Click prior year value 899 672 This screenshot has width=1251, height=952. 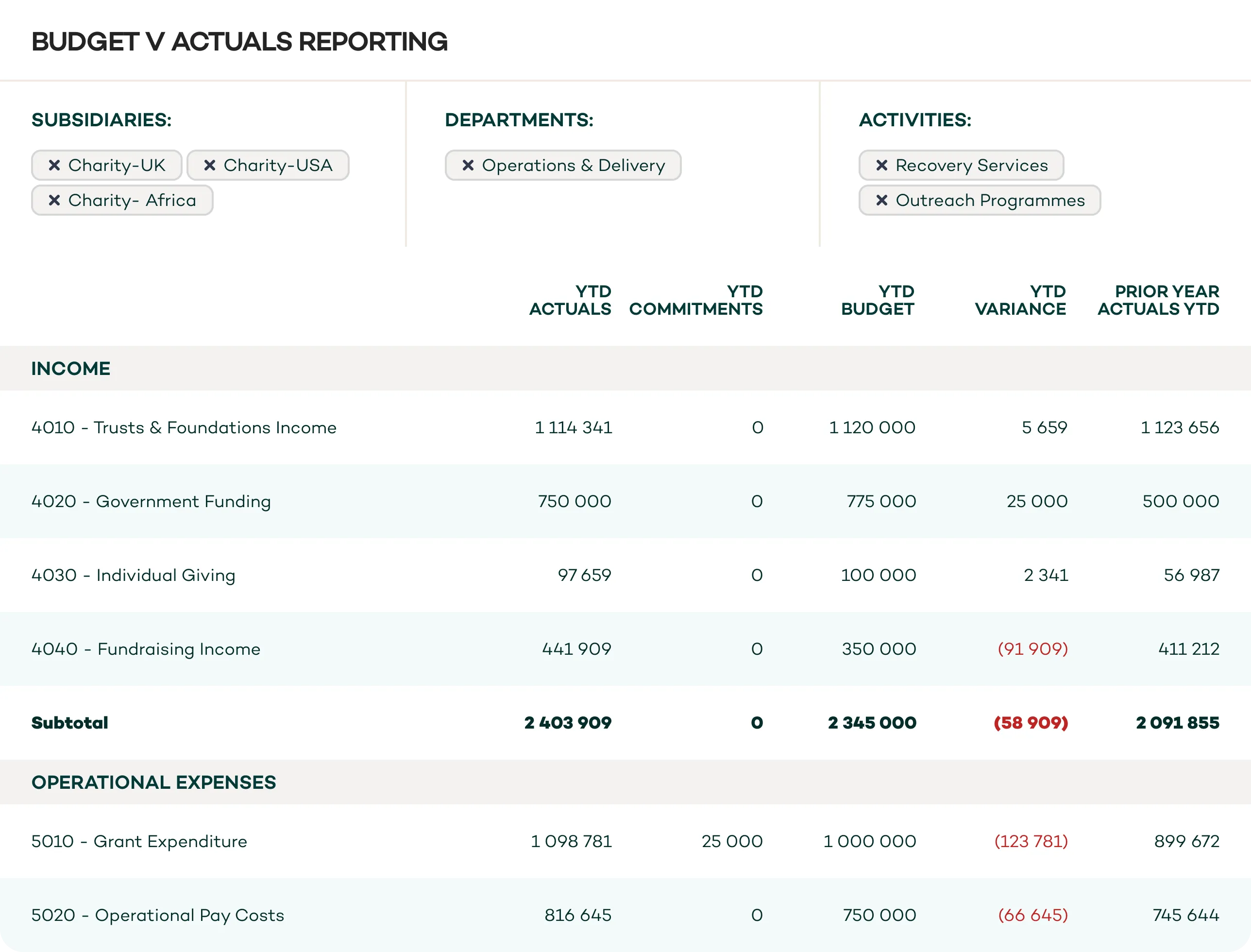click(x=1187, y=841)
